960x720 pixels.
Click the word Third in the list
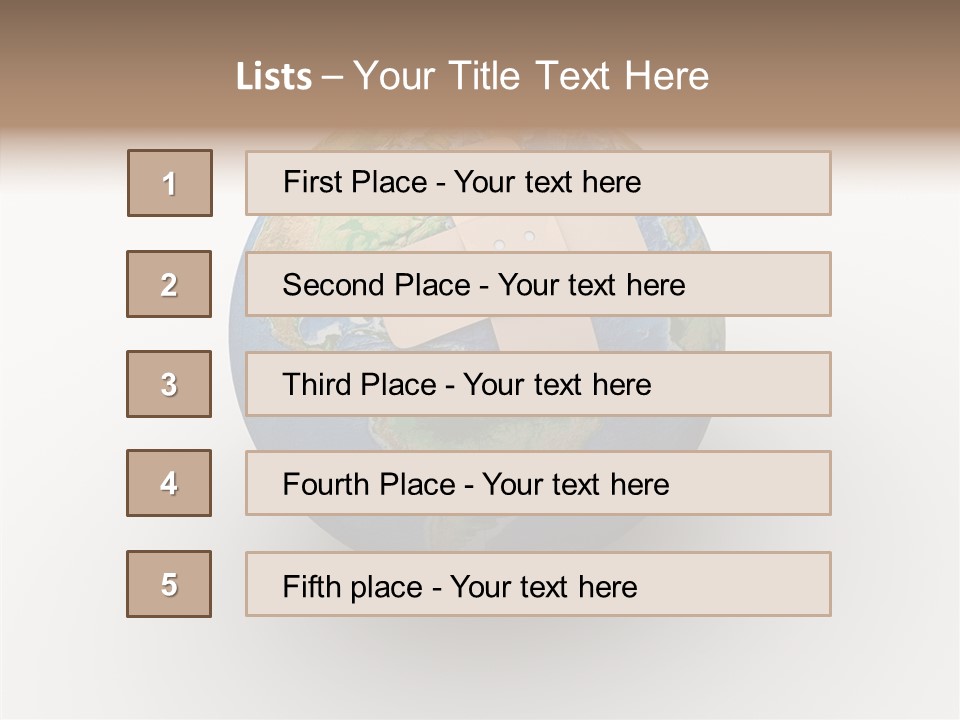[x=317, y=385]
